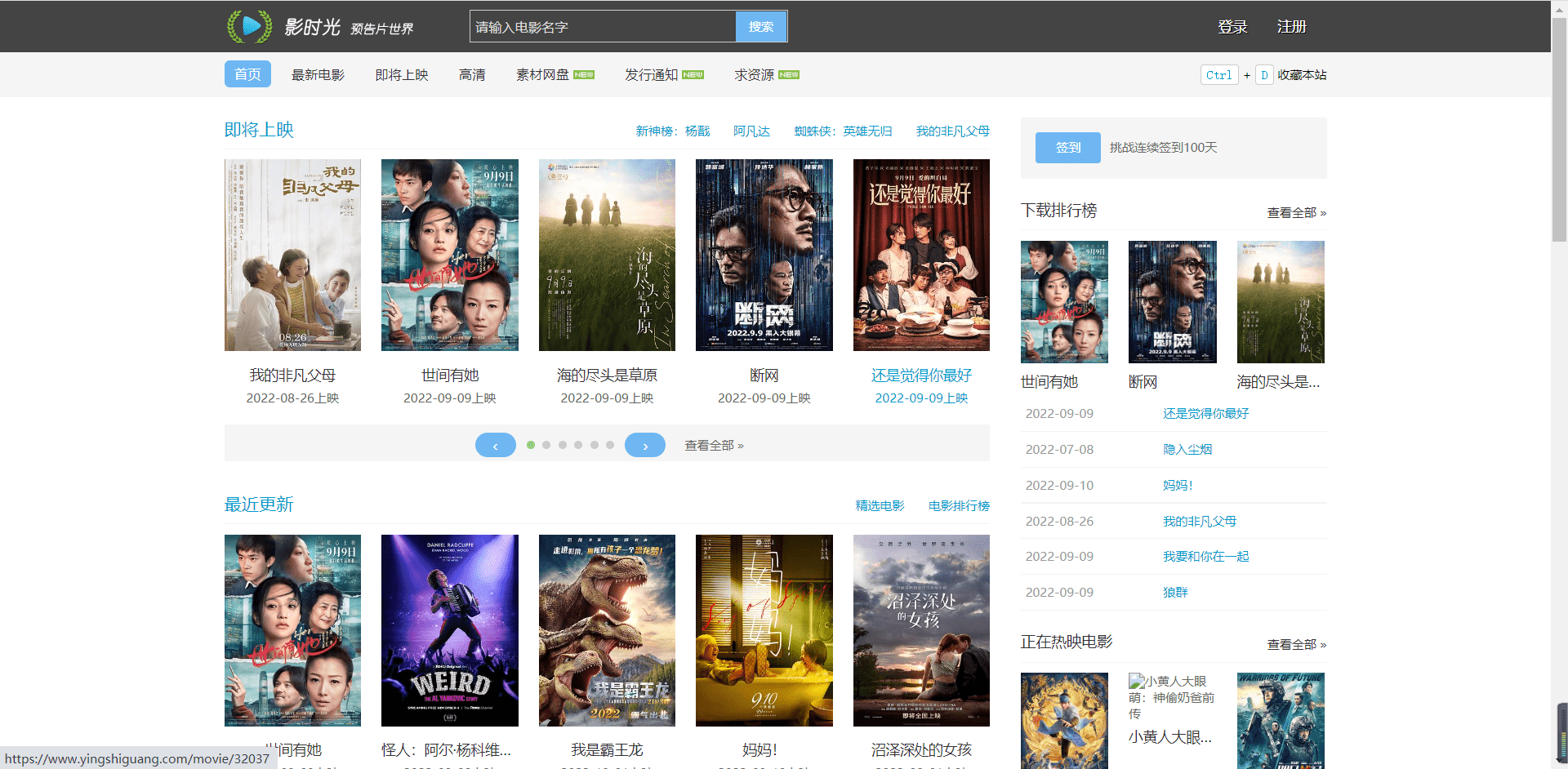
Task: Select the fifth carousel page dot
Action: coord(595,445)
